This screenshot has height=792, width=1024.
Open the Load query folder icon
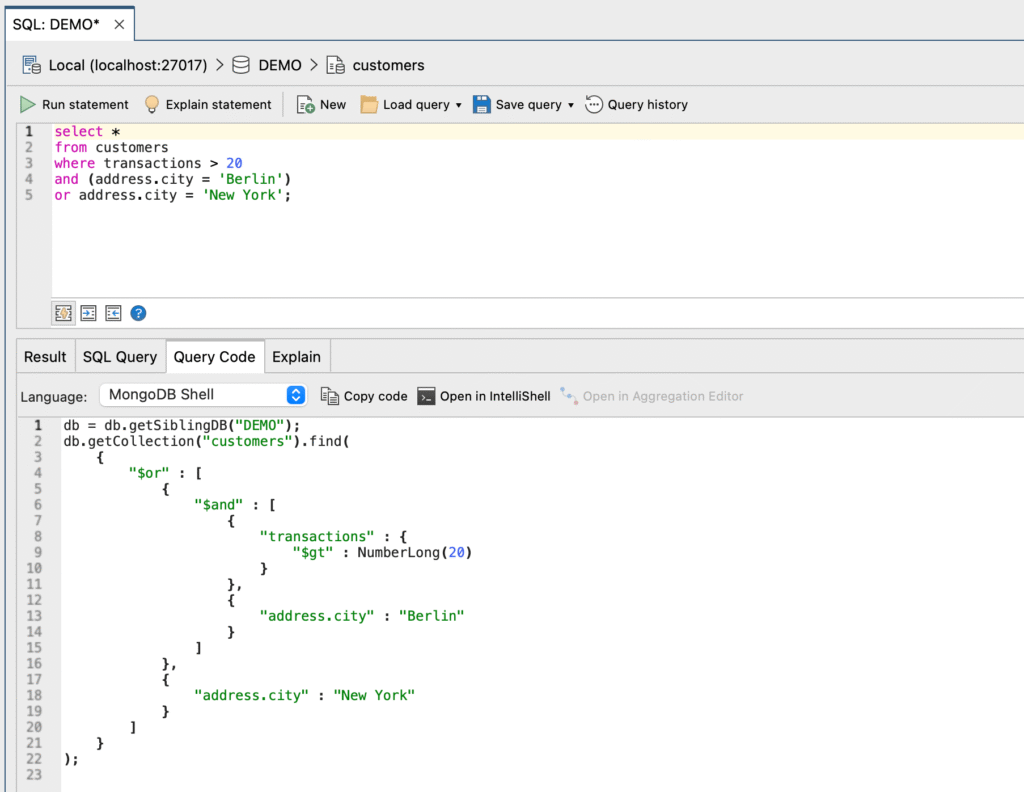coord(371,104)
